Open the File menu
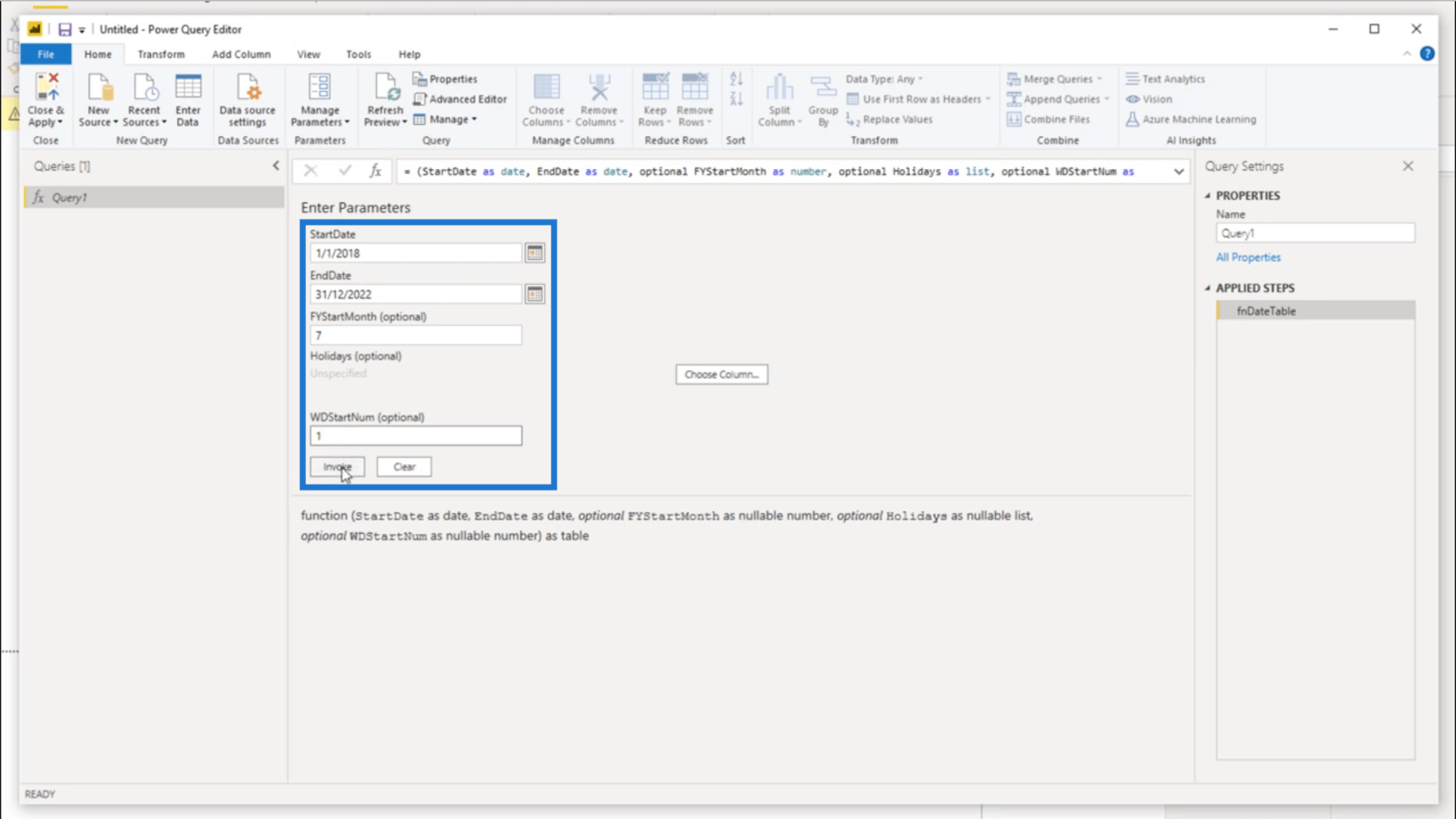This screenshot has height=819, width=1456. click(46, 54)
